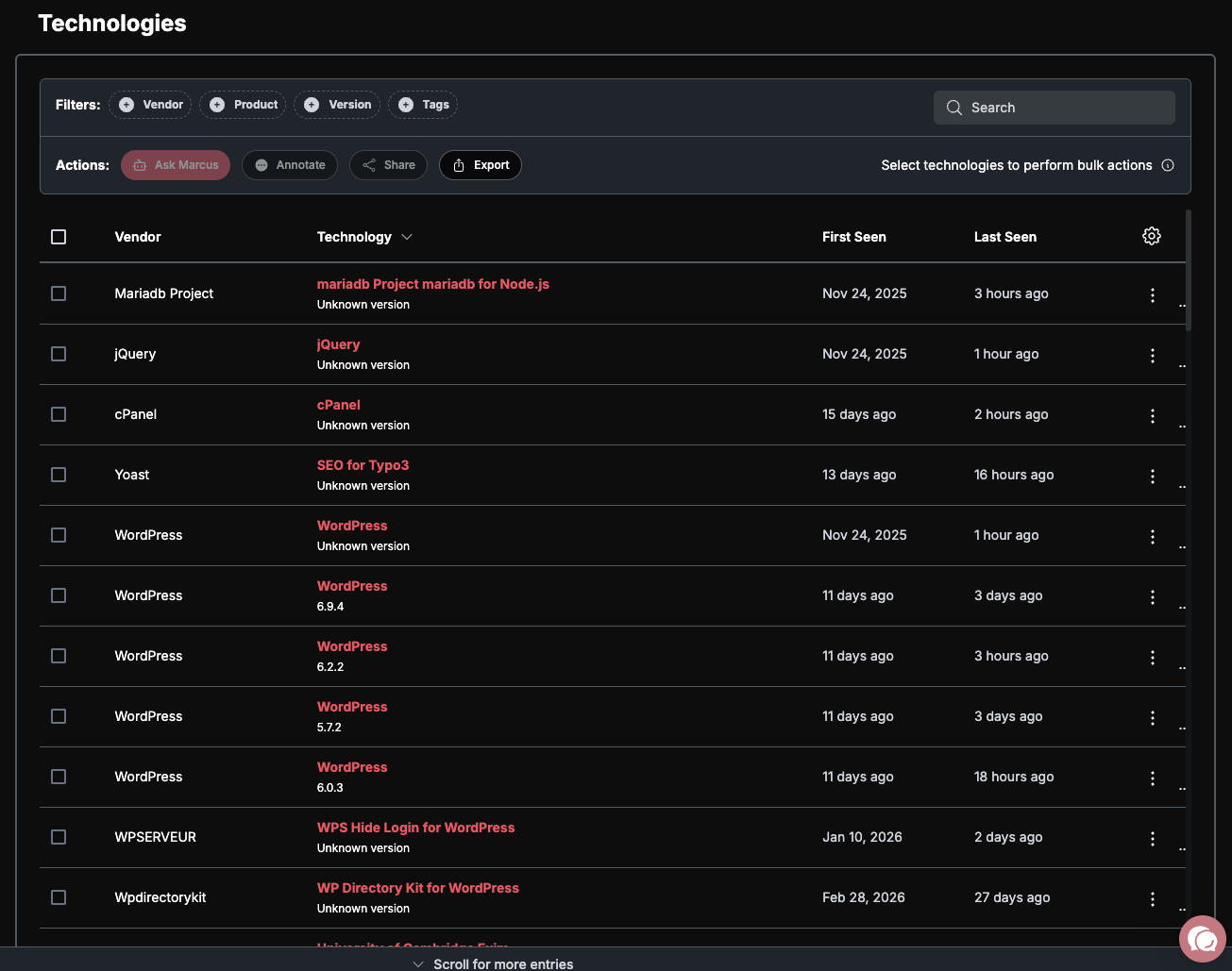The width and height of the screenshot is (1232, 971).
Task: Expand Scroll for more entries
Action: point(494,963)
